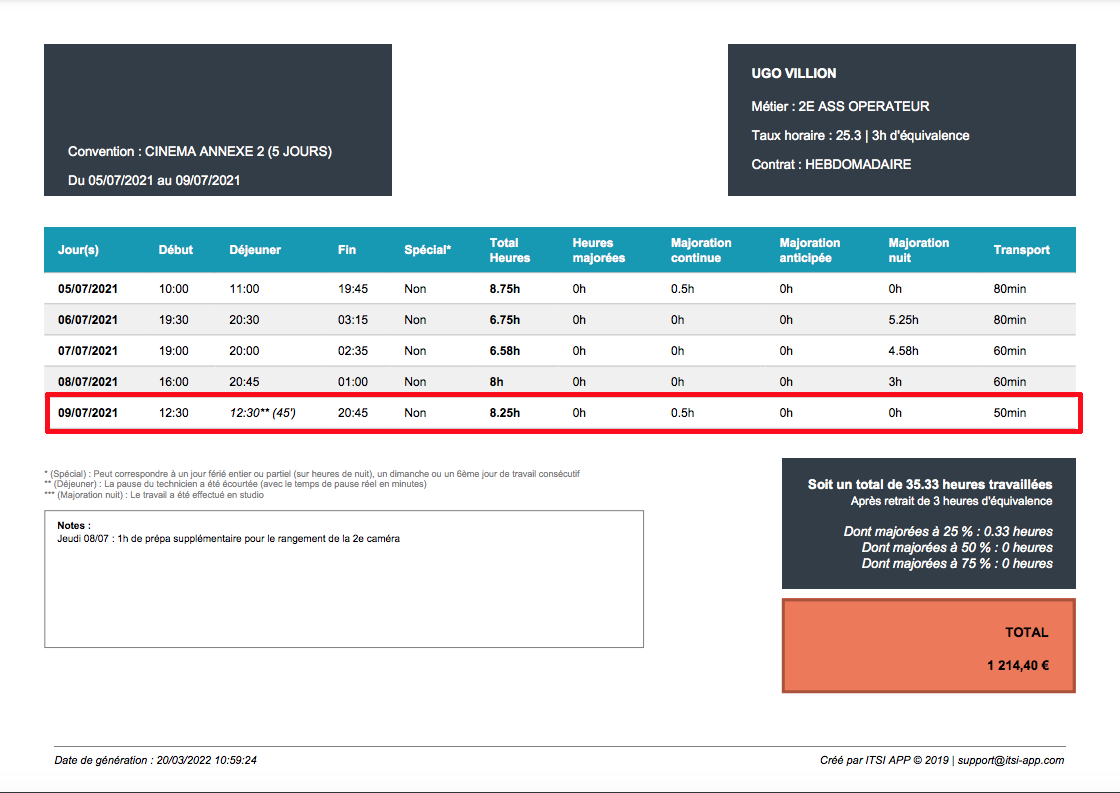
Task: Click the Total Heures column header
Action: [509, 250]
